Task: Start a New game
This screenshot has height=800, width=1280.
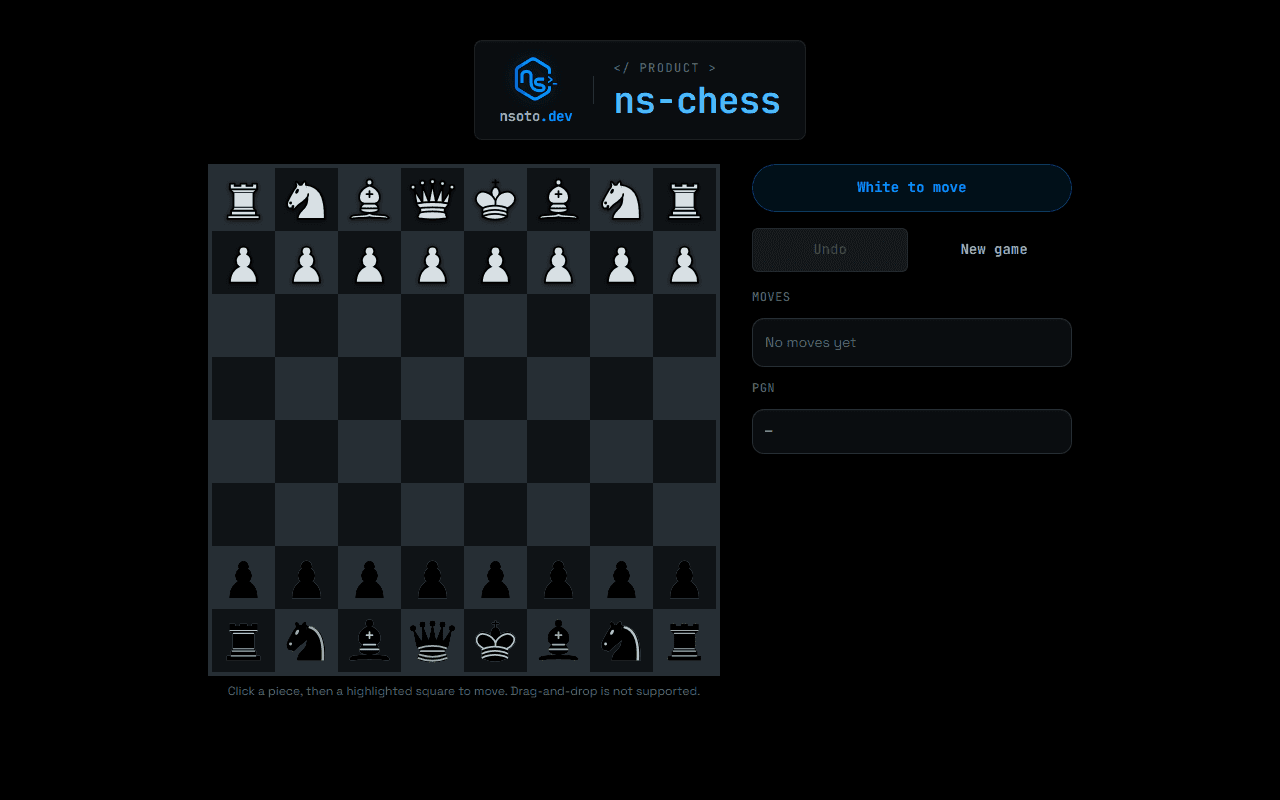Action: coord(994,250)
